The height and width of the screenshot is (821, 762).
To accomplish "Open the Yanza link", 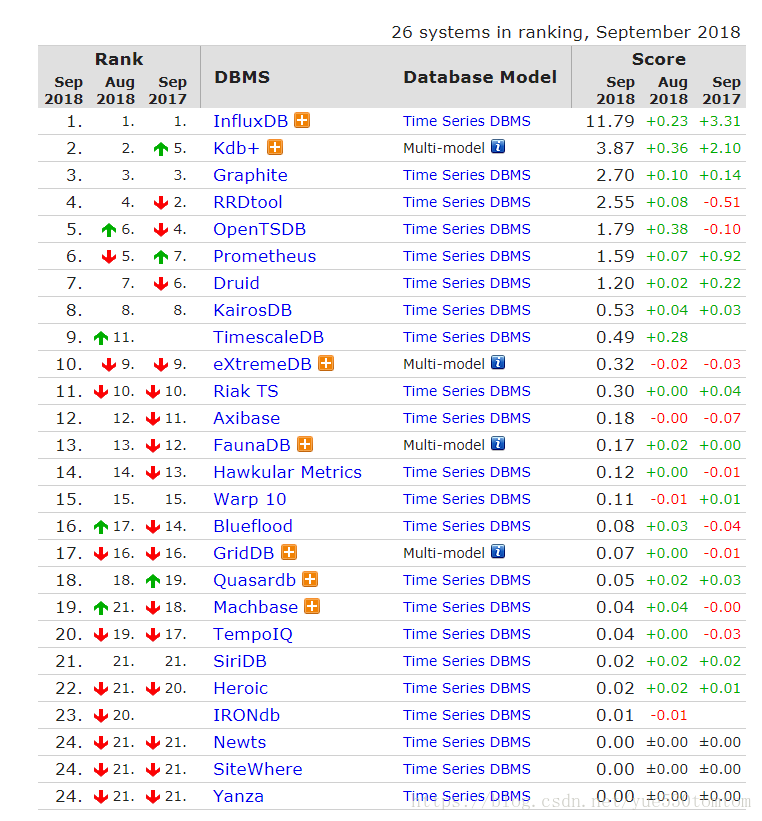I will [x=238, y=796].
